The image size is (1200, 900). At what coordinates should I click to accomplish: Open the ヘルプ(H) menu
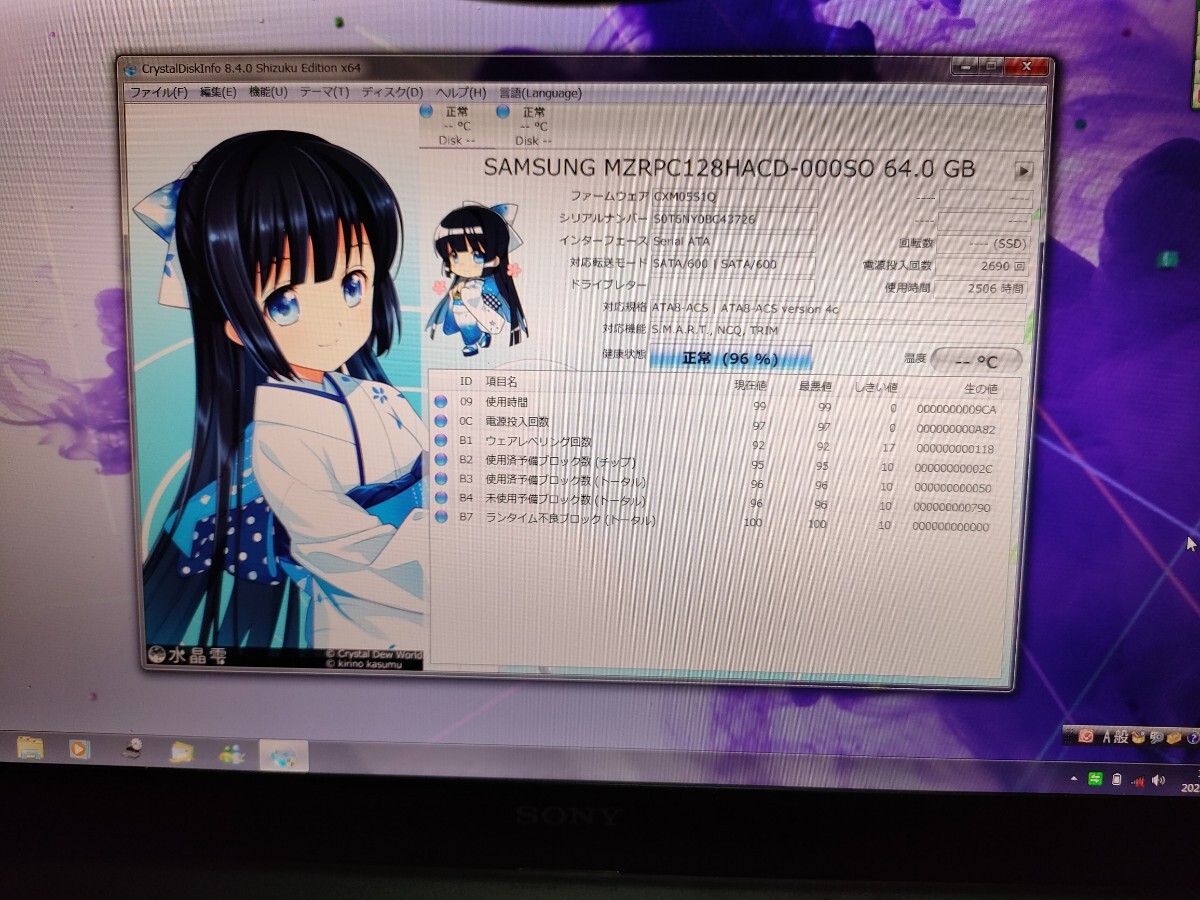click(x=460, y=92)
